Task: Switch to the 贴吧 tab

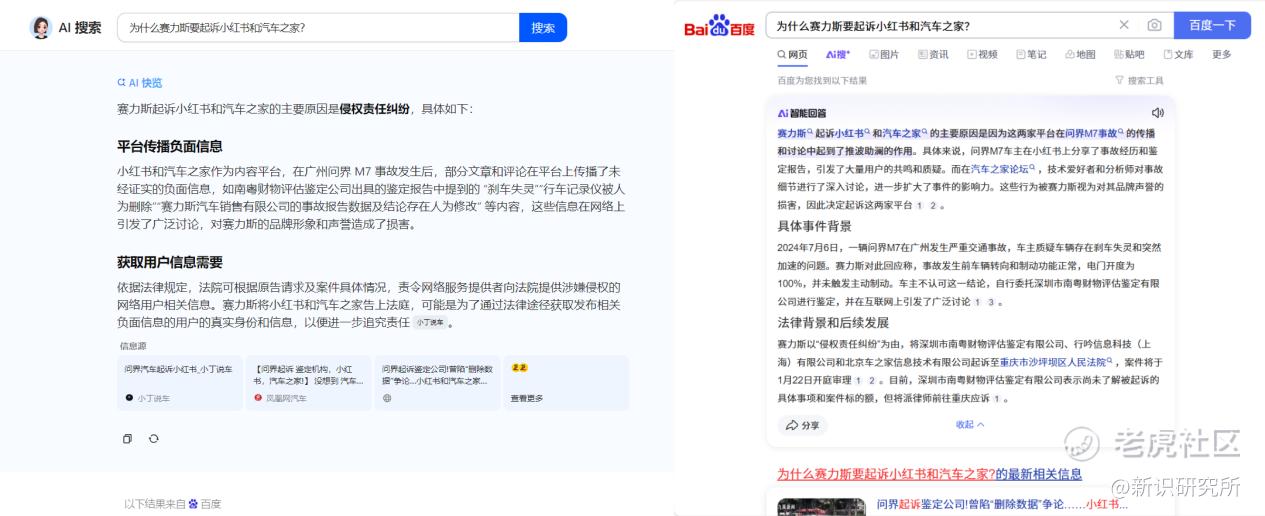Action: click(x=1129, y=55)
